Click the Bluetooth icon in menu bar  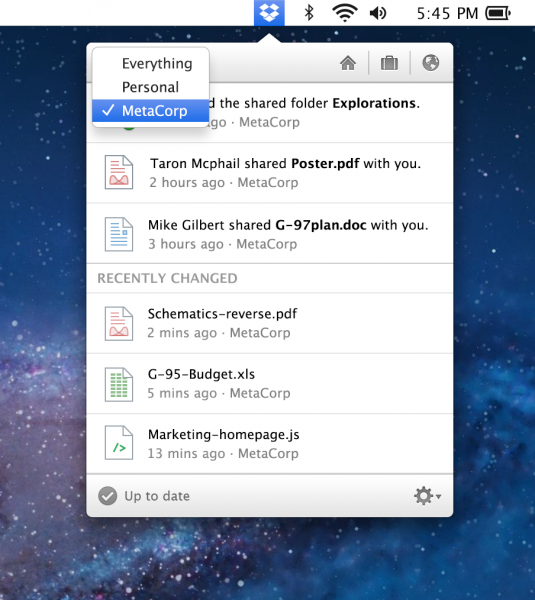[309, 13]
